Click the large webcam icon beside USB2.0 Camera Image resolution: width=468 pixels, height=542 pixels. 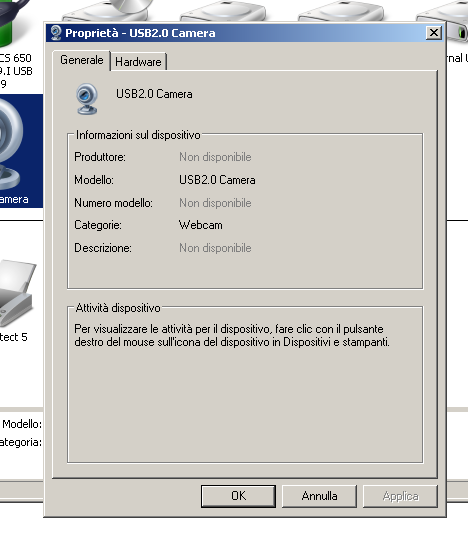[x=87, y=99]
